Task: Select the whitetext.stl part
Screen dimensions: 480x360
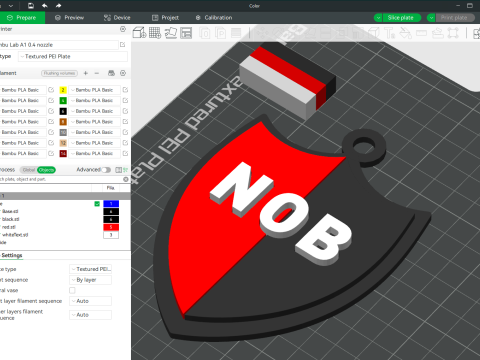Action: pyautogui.click(x=15, y=235)
